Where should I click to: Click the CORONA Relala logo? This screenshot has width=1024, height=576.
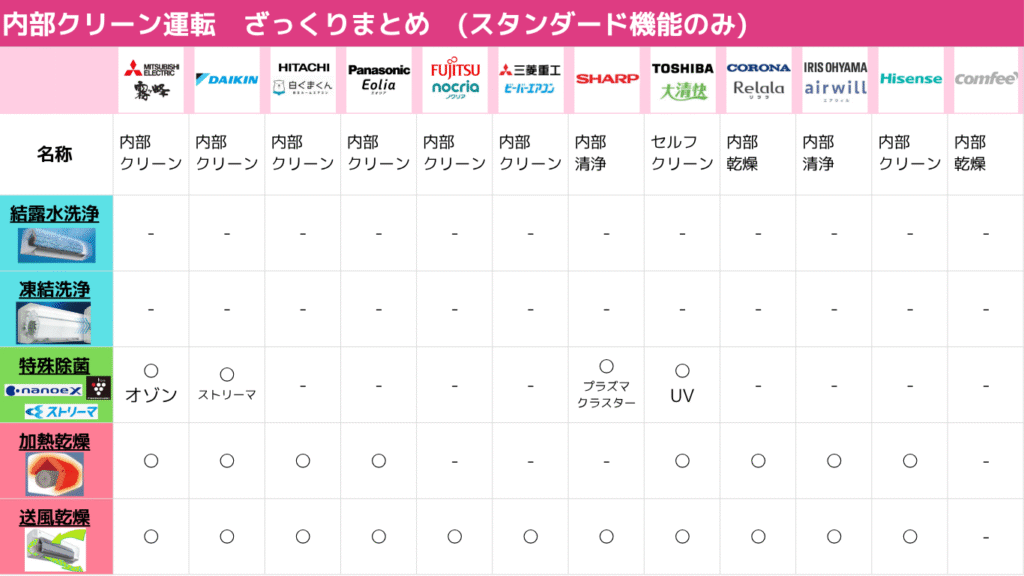pos(758,80)
